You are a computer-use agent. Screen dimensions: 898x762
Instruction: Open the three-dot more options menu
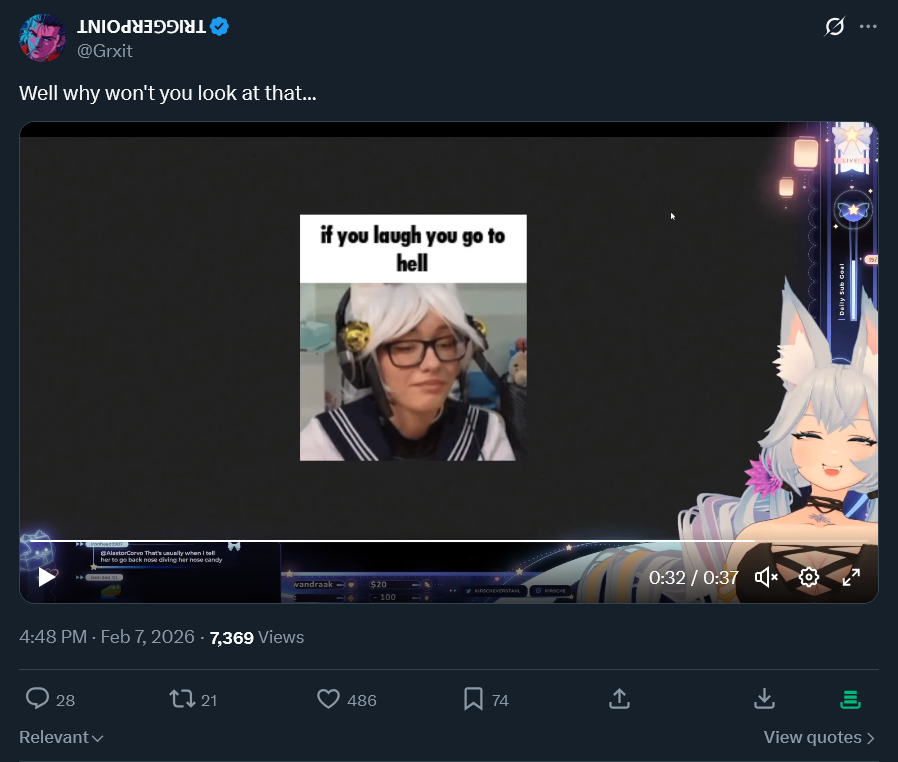(x=868, y=26)
